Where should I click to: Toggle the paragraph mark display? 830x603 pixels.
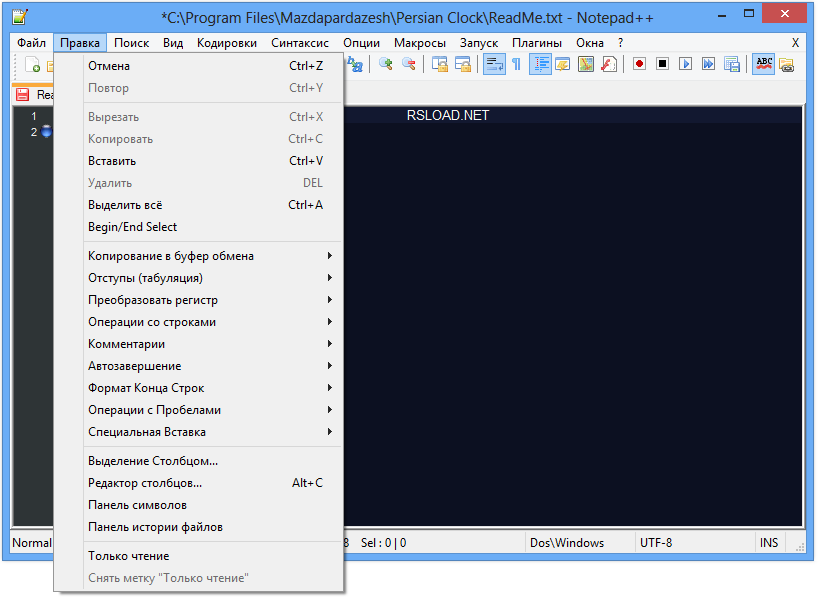pos(517,63)
